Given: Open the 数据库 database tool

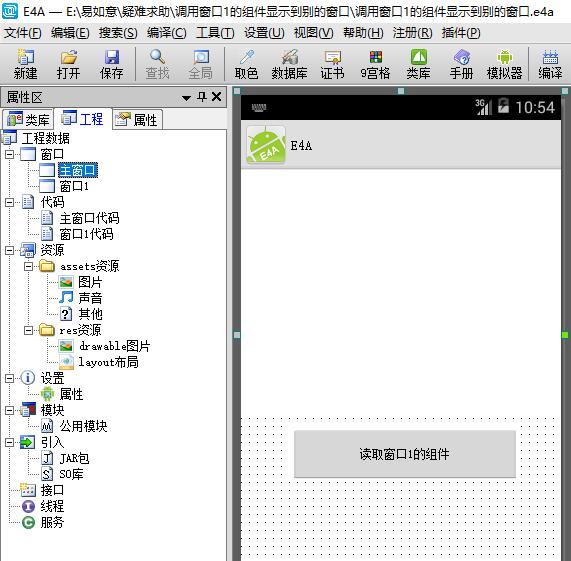Looking at the screenshot, I should pos(290,65).
